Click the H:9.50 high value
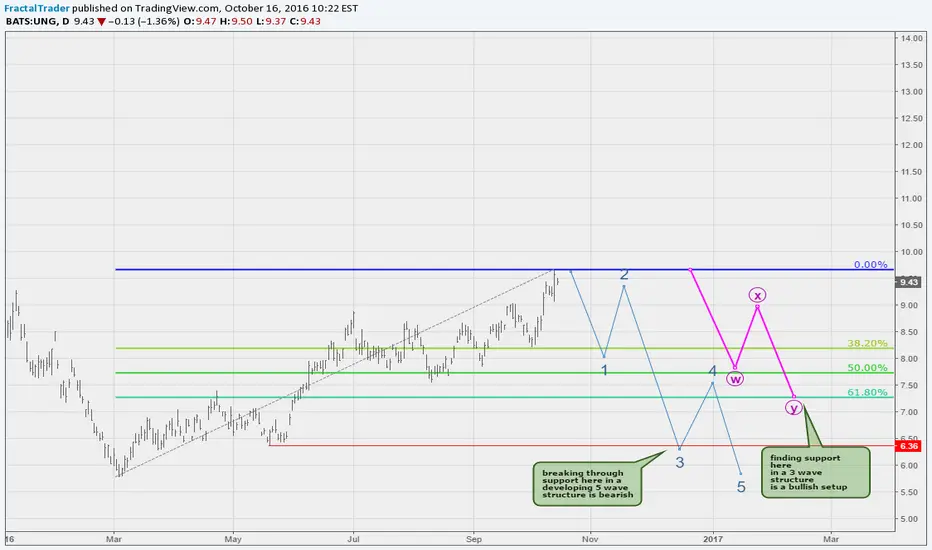 pos(236,21)
